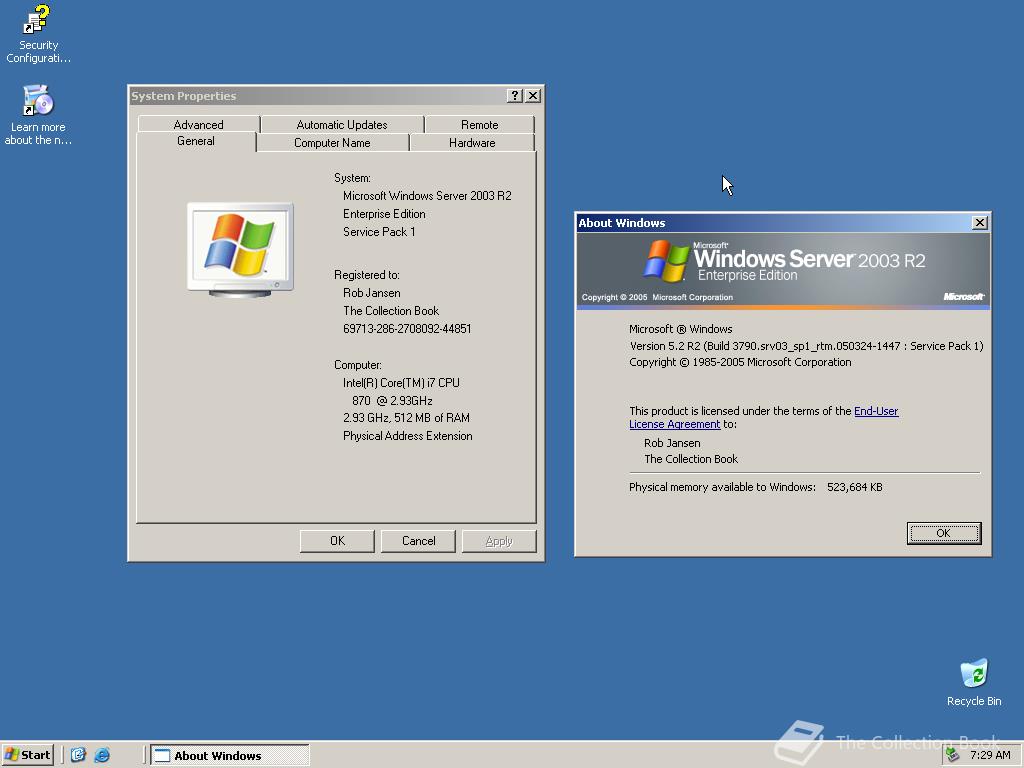
Task: Click the help question mark in System Properties
Action: click(513, 95)
